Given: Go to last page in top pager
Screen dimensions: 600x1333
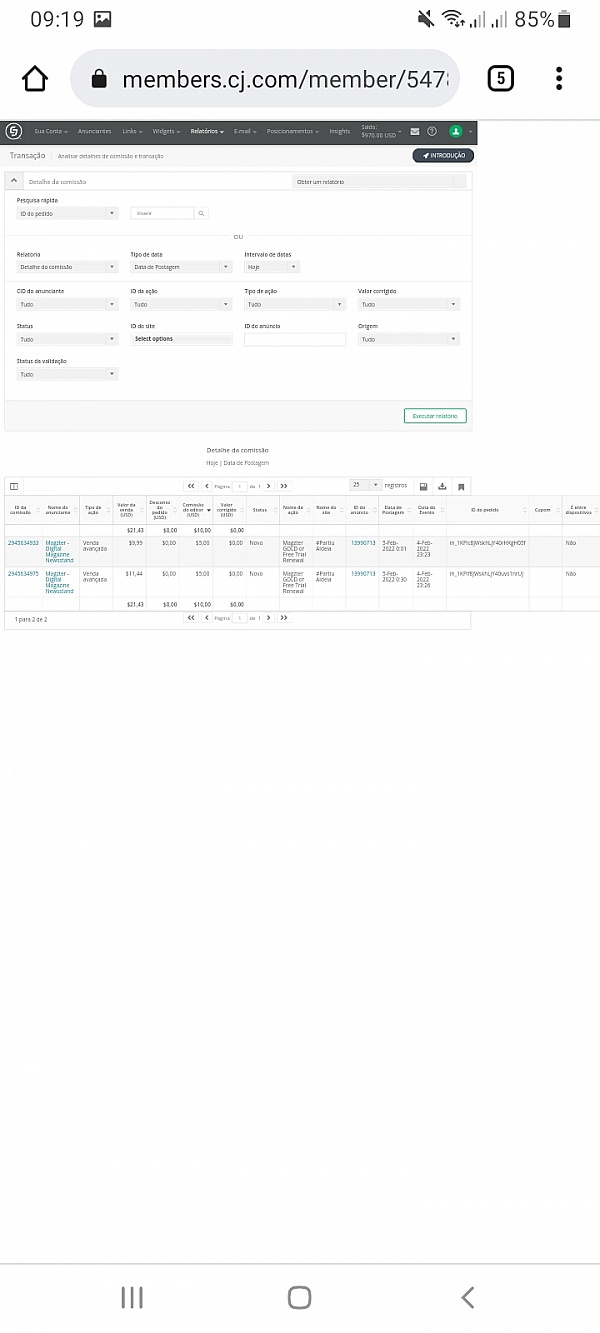Looking at the screenshot, I should [x=284, y=486].
